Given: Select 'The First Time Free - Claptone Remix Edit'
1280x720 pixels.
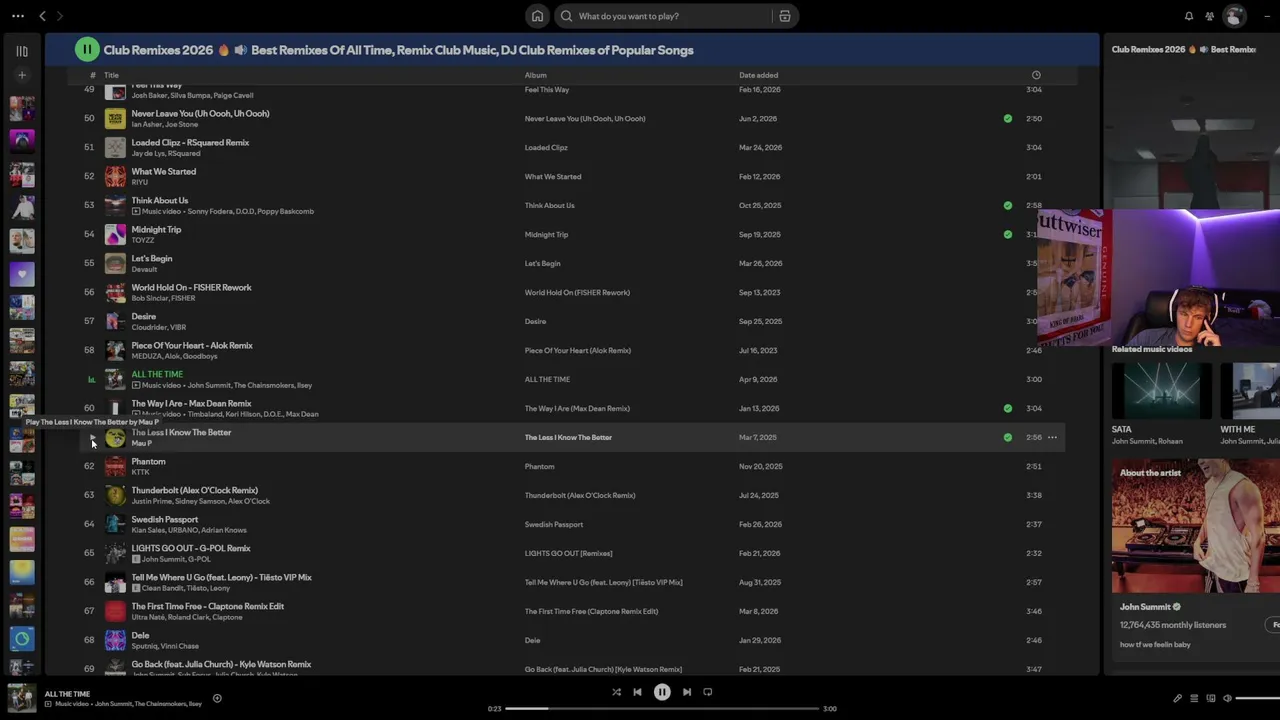Looking at the screenshot, I should [x=208, y=606].
